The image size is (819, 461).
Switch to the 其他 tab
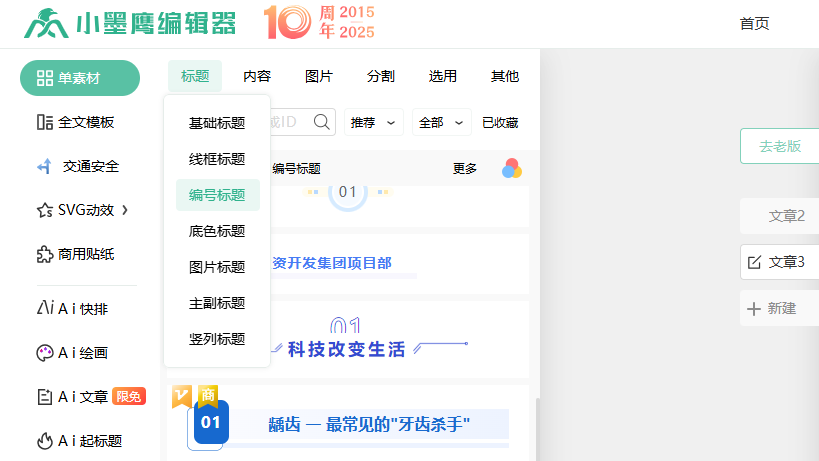(x=505, y=76)
